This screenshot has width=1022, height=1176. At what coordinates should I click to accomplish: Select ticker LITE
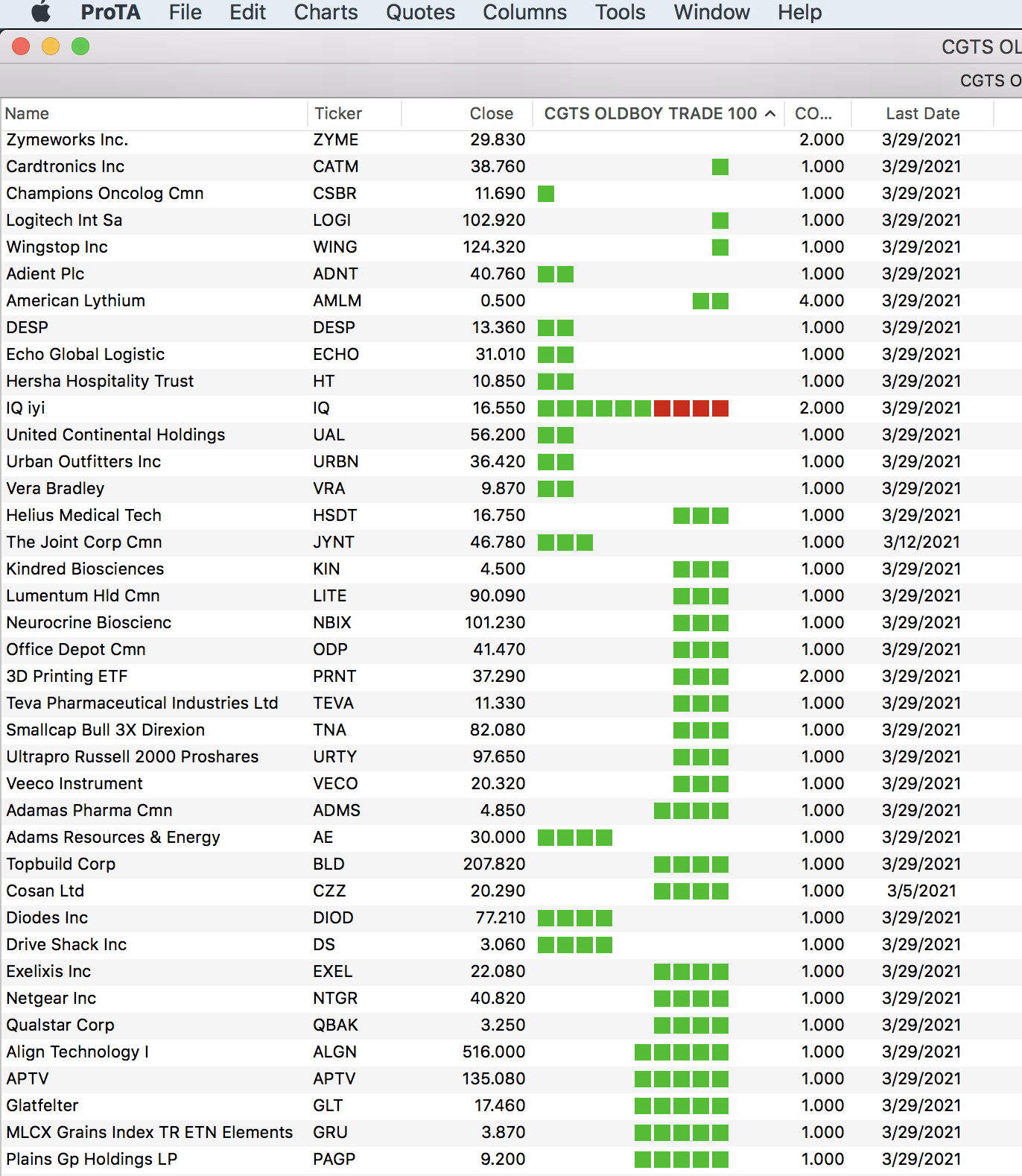[330, 595]
